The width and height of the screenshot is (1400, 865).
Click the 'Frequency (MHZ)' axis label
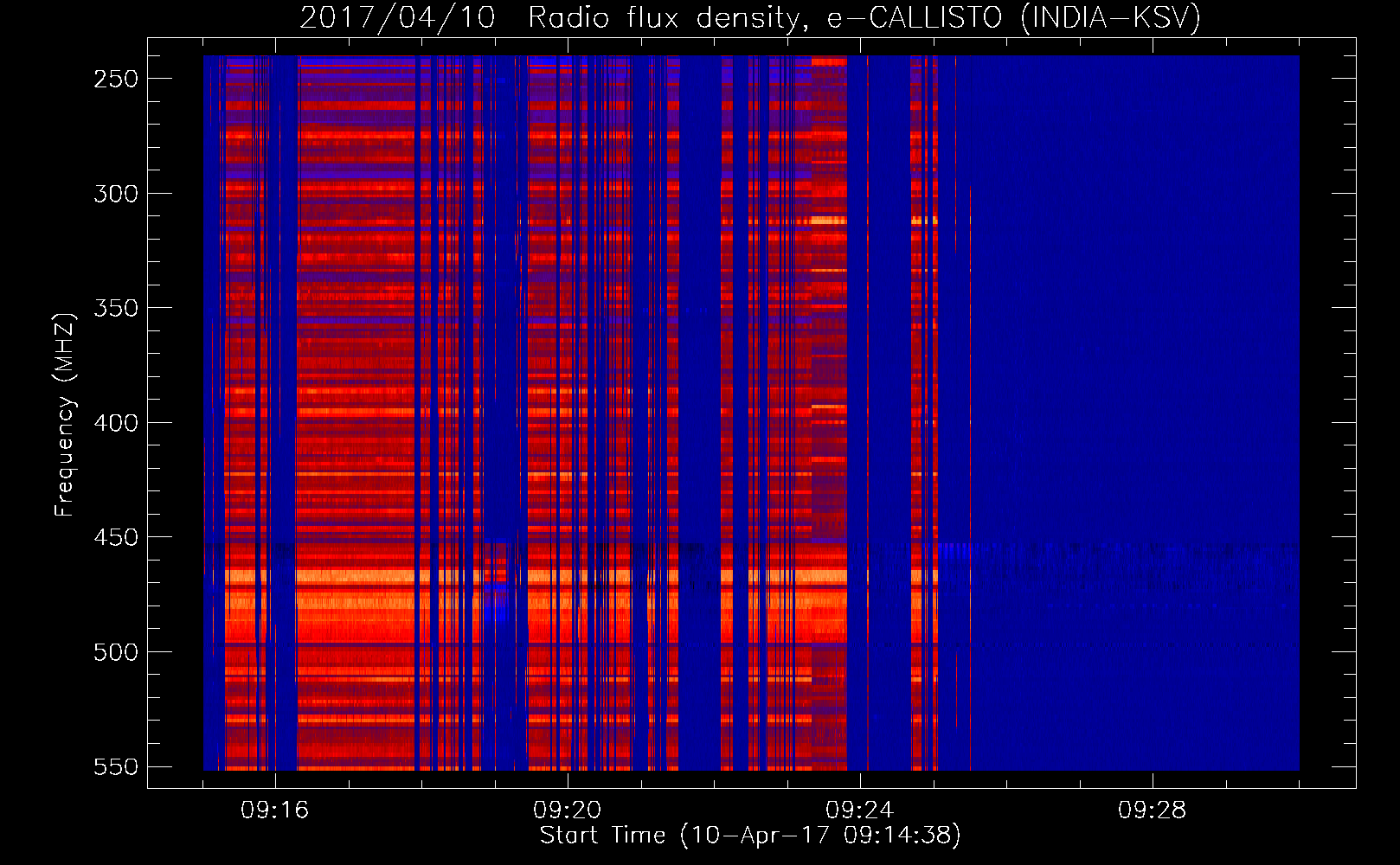pyautogui.click(x=65, y=414)
